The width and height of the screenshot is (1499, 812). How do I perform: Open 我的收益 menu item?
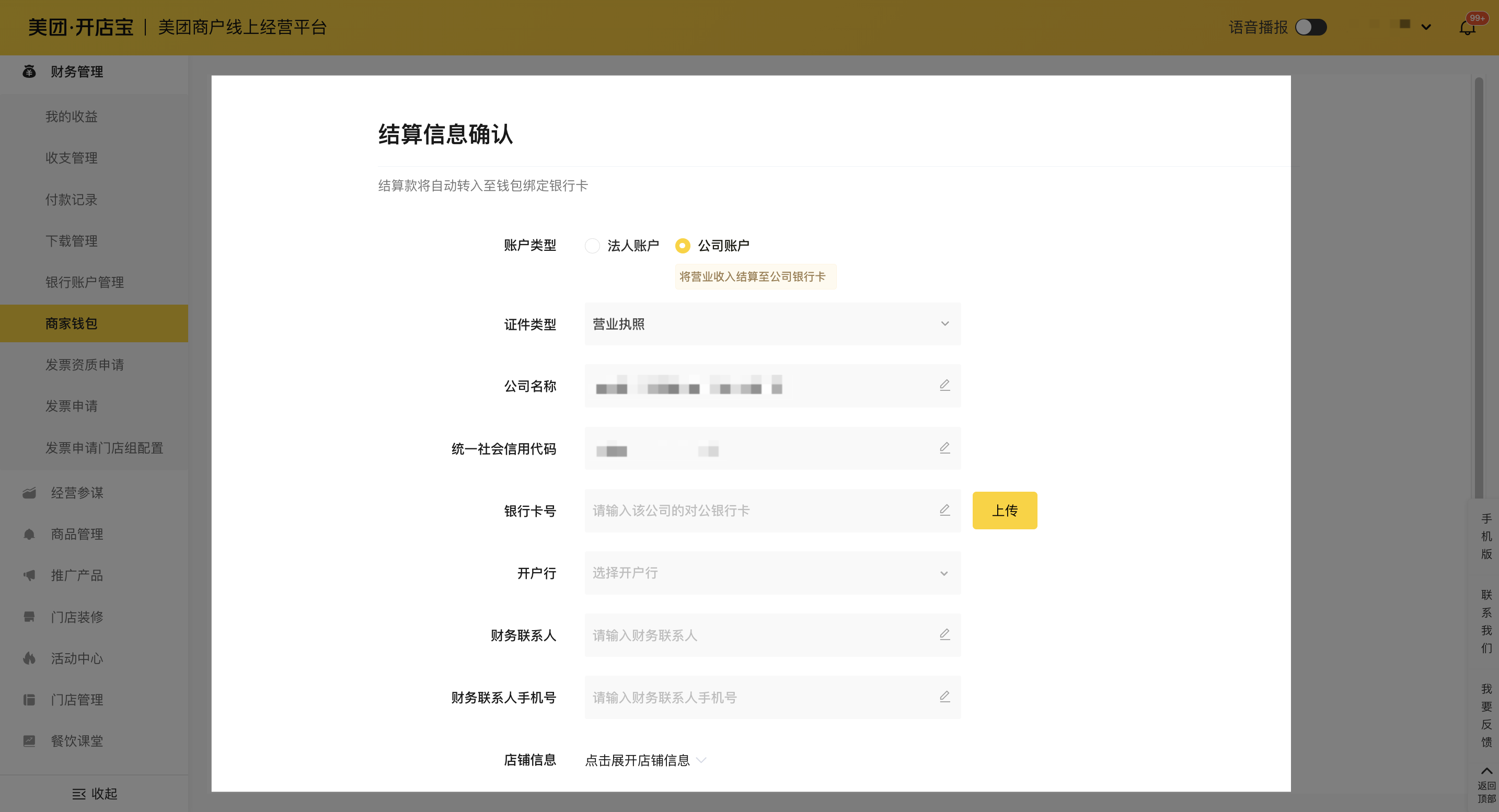(x=71, y=117)
